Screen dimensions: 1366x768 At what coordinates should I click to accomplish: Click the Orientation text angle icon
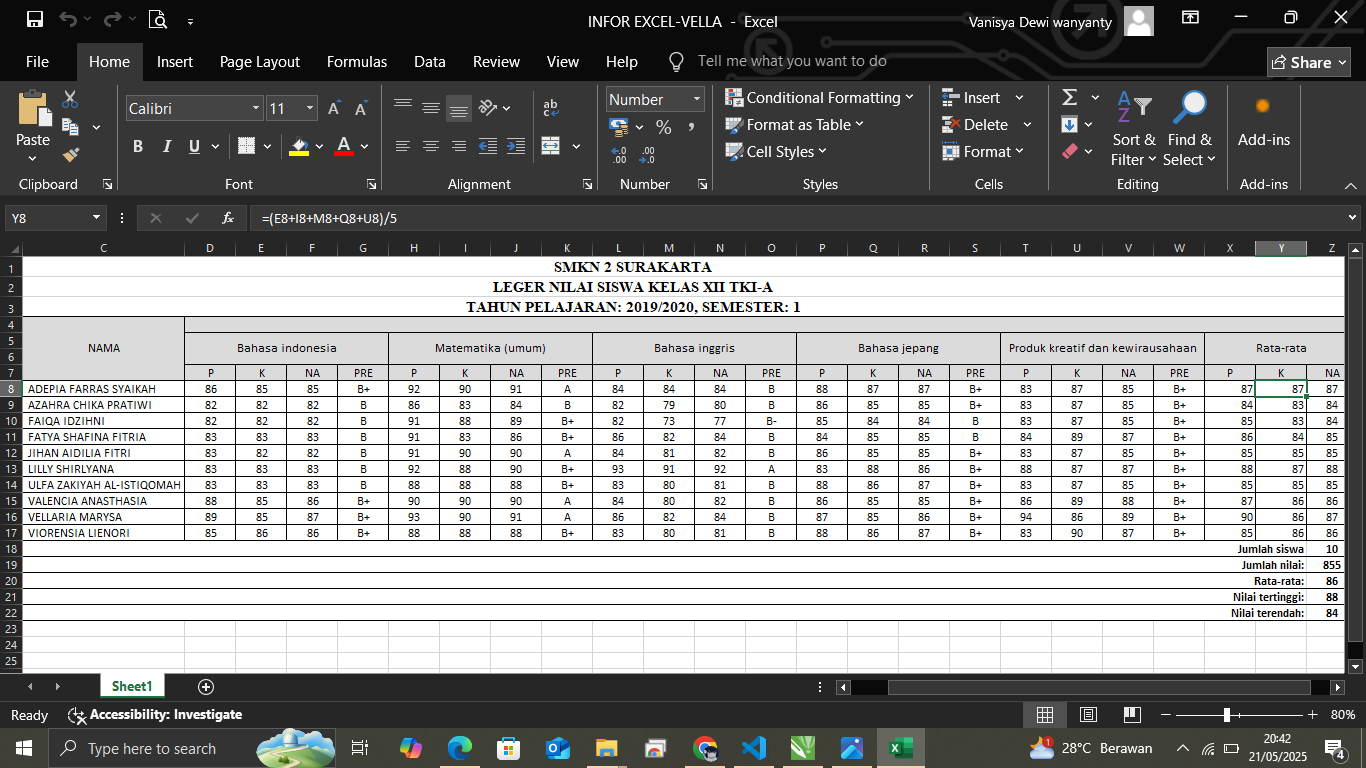point(488,108)
